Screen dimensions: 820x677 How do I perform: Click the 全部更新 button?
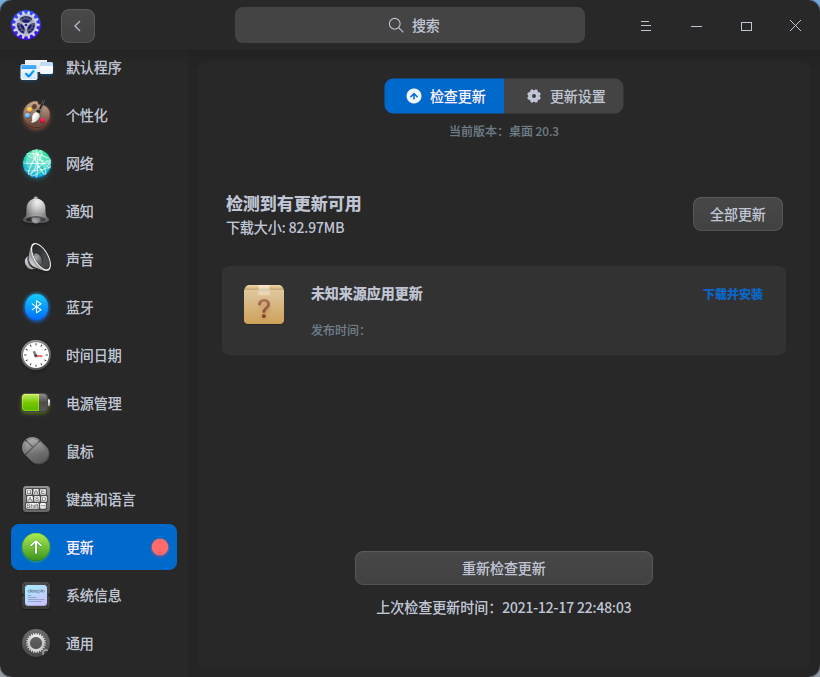(738, 214)
